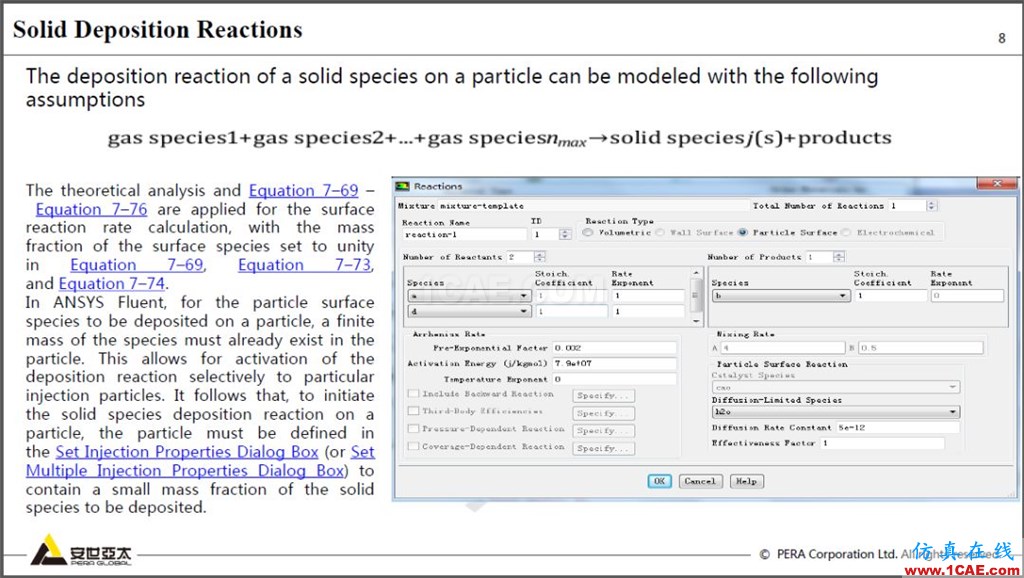Open the reactant species dropdown showing d
Screen dimensions: 1024x578
(469, 312)
